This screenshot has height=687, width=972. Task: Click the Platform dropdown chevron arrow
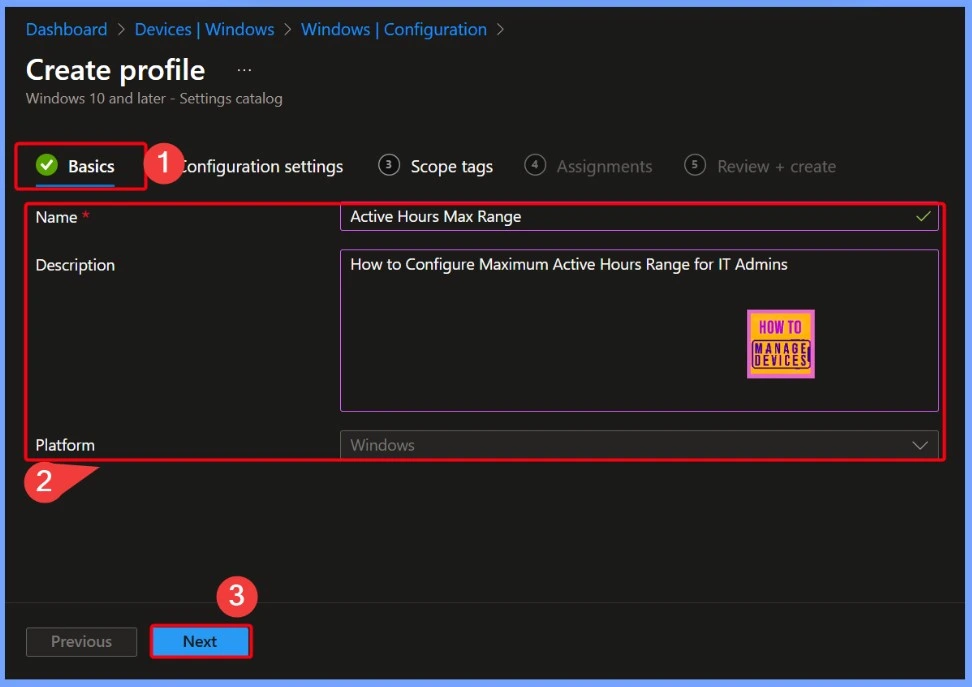coord(920,445)
